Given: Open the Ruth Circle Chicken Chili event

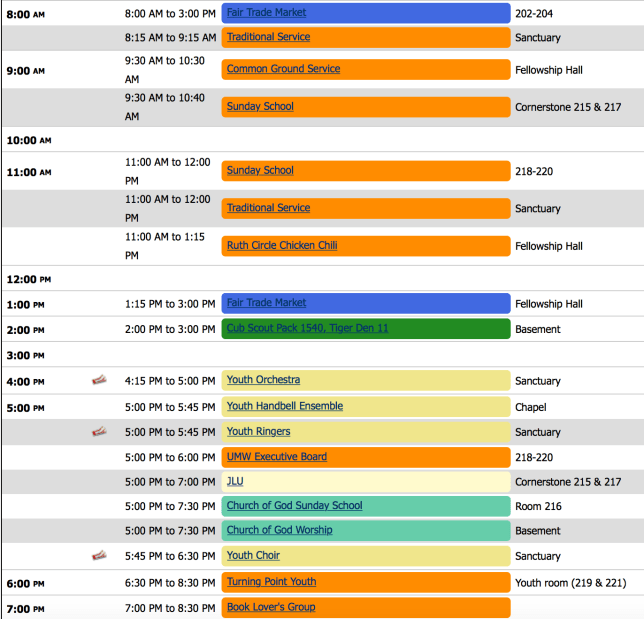Looking at the screenshot, I should [x=282, y=245].
